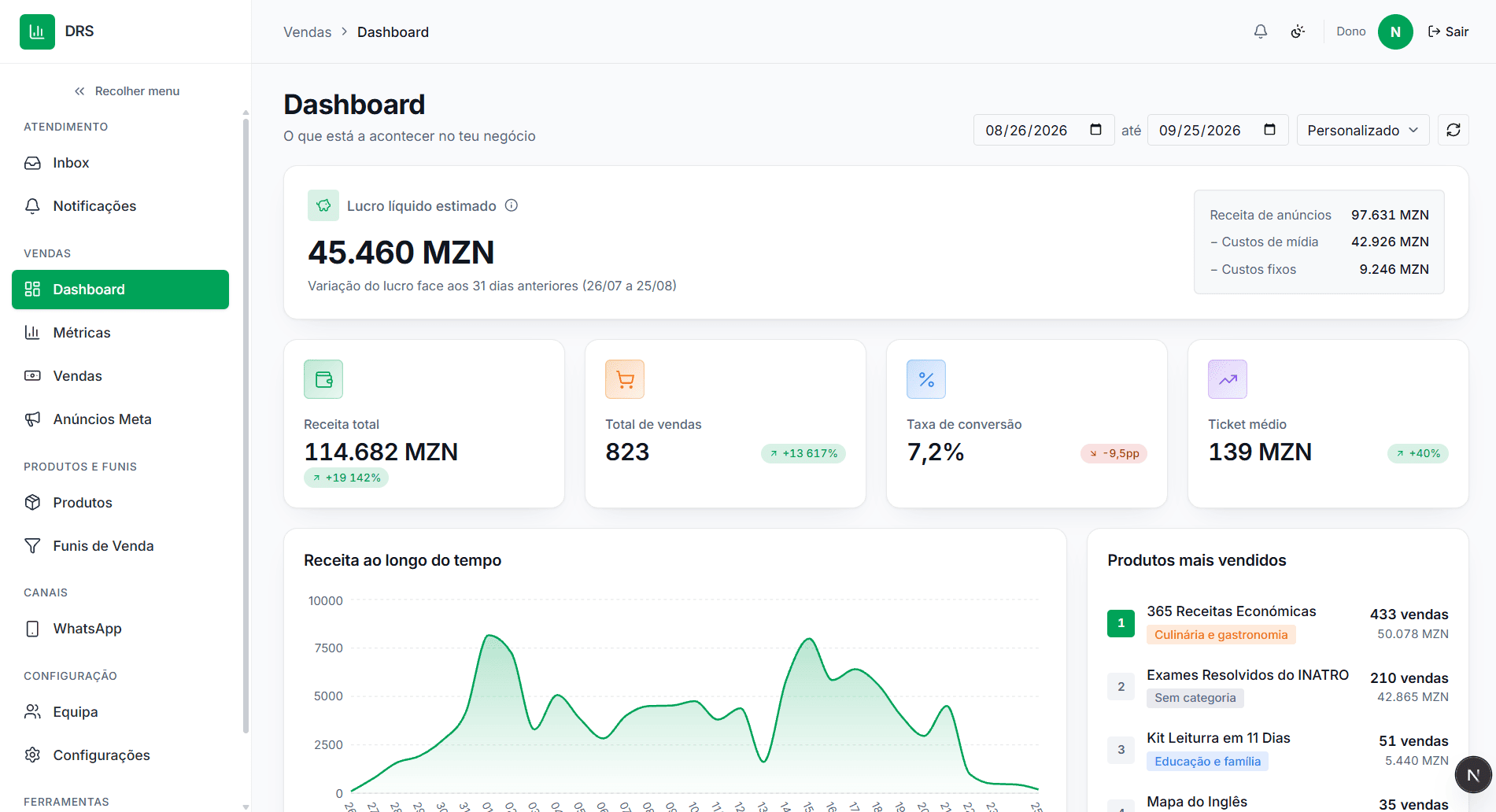Click the end date input field
The width and height of the screenshot is (1496, 812).
point(1217,130)
